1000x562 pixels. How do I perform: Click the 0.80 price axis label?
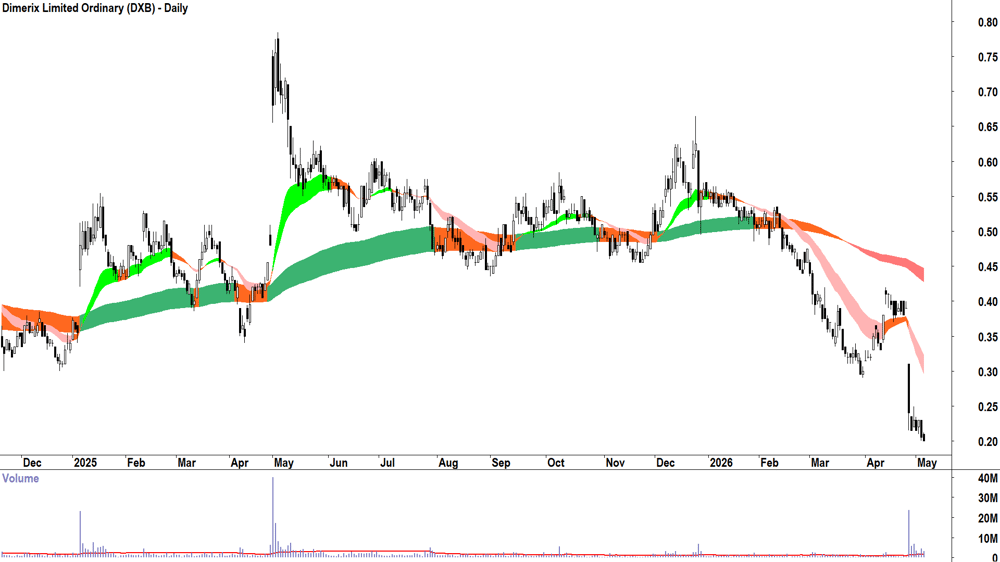point(987,22)
